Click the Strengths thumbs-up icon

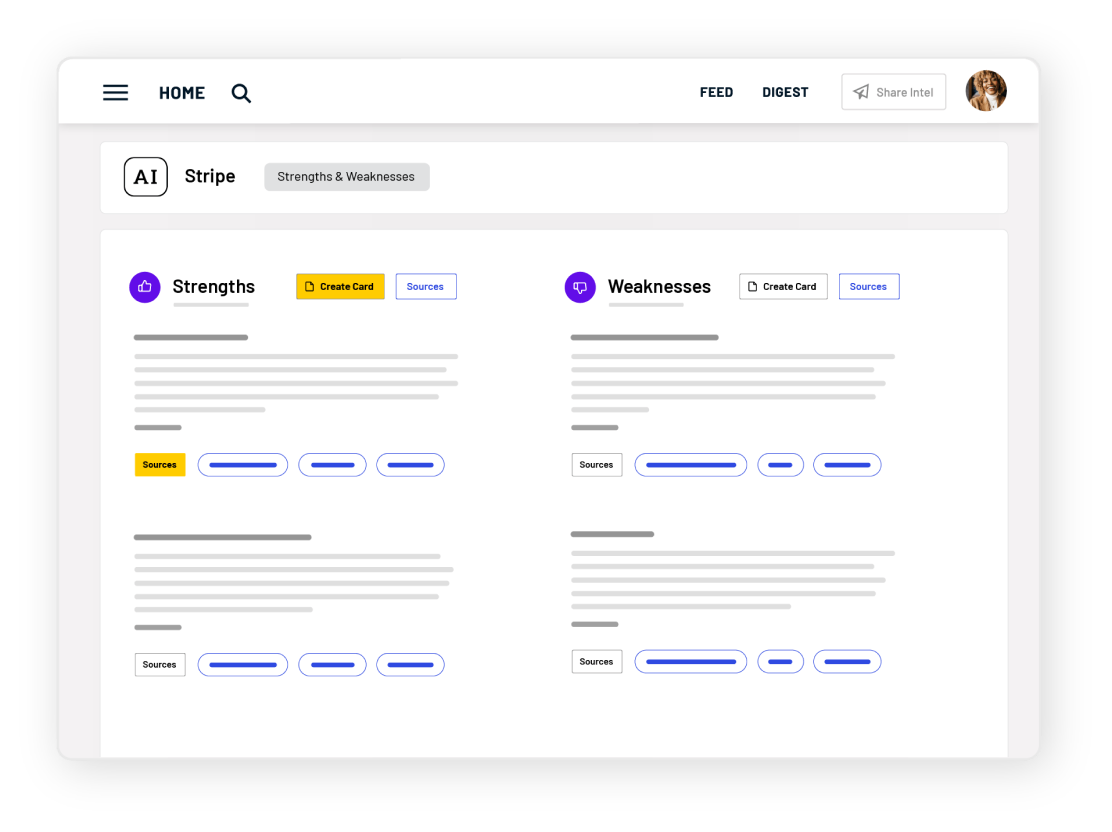(145, 287)
